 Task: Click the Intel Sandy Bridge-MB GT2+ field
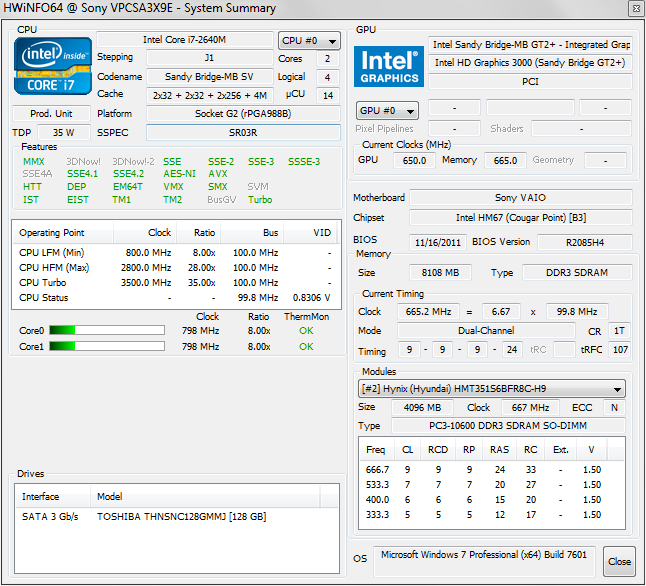point(530,45)
